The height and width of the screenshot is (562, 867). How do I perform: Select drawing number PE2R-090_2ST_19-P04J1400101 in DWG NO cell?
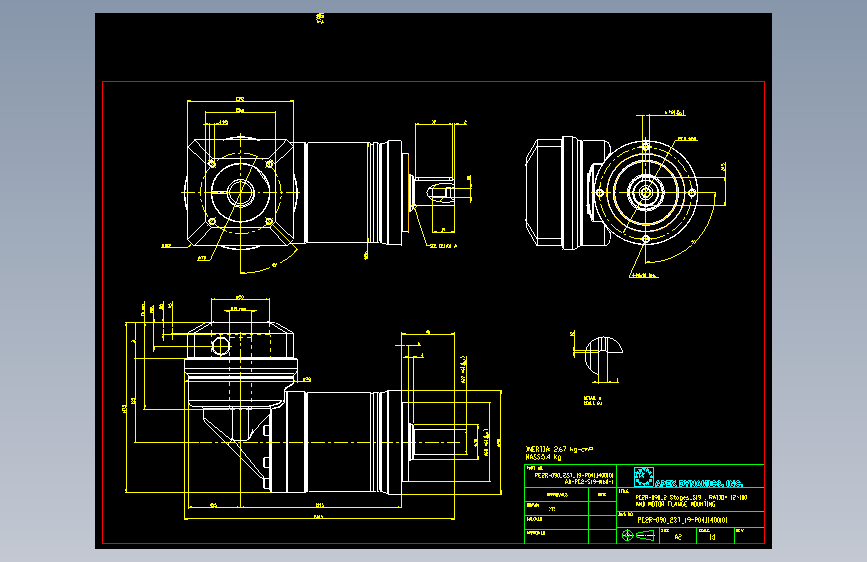click(682, 520)
